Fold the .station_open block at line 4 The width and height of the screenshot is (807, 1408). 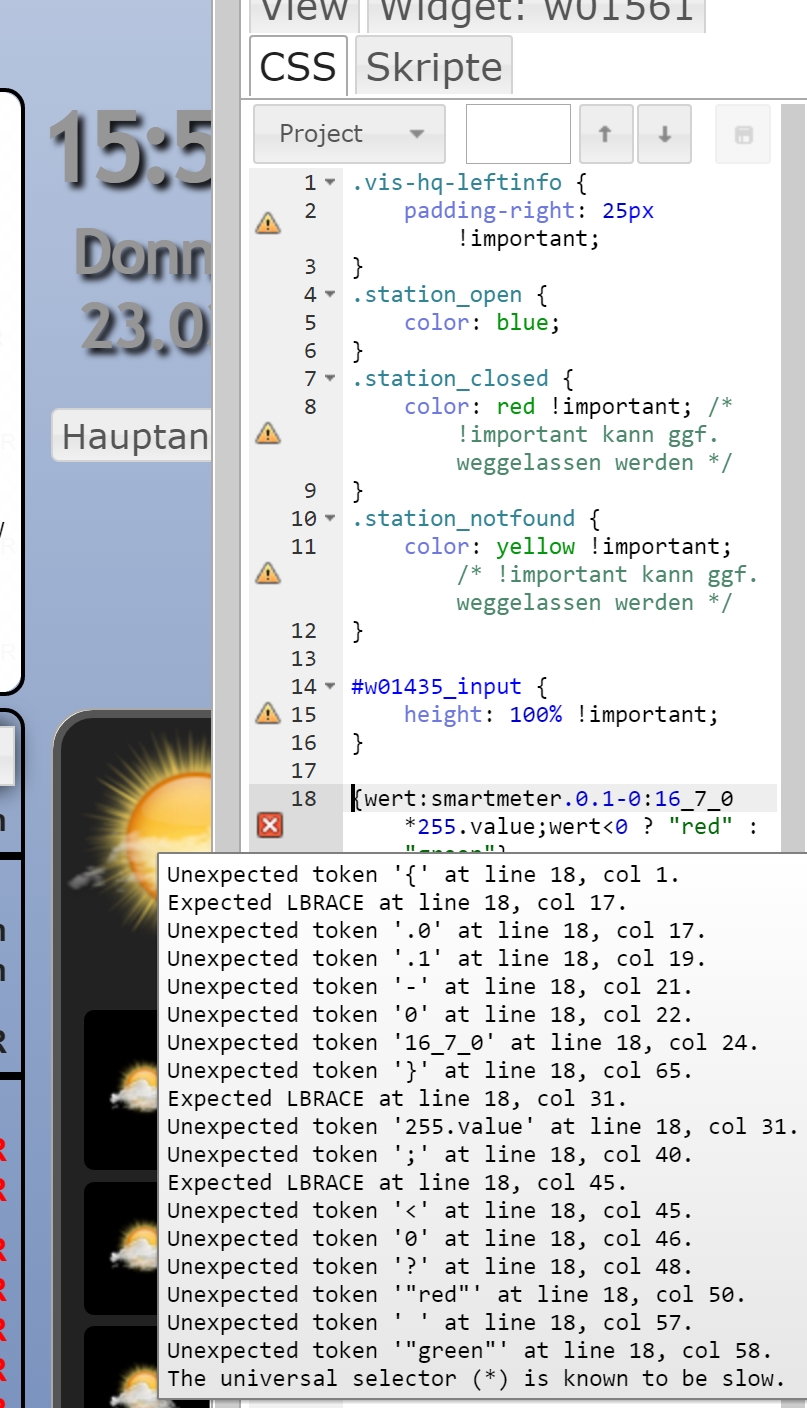click(331, 295)
